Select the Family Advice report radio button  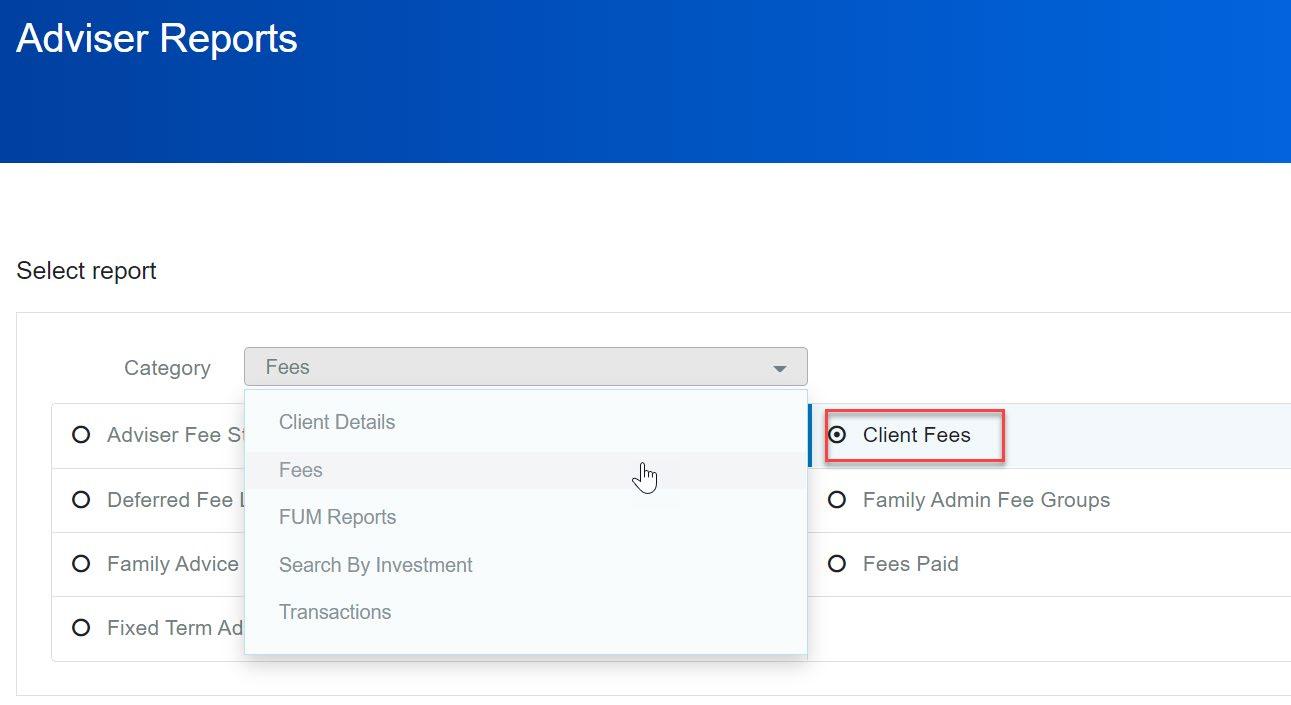tap(81, 564)
